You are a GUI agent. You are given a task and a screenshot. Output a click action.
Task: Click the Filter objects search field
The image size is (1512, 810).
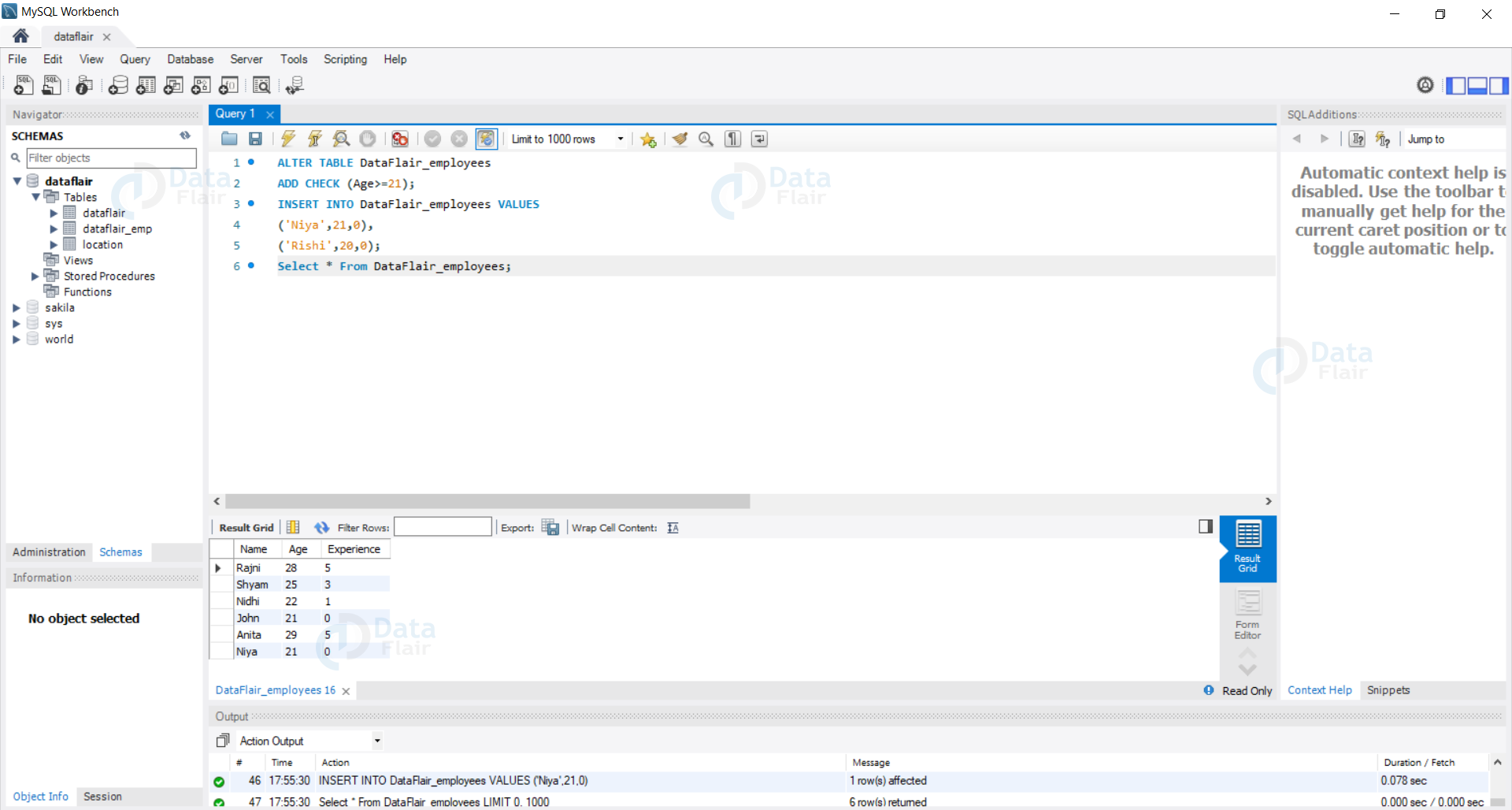pos(111,158)
